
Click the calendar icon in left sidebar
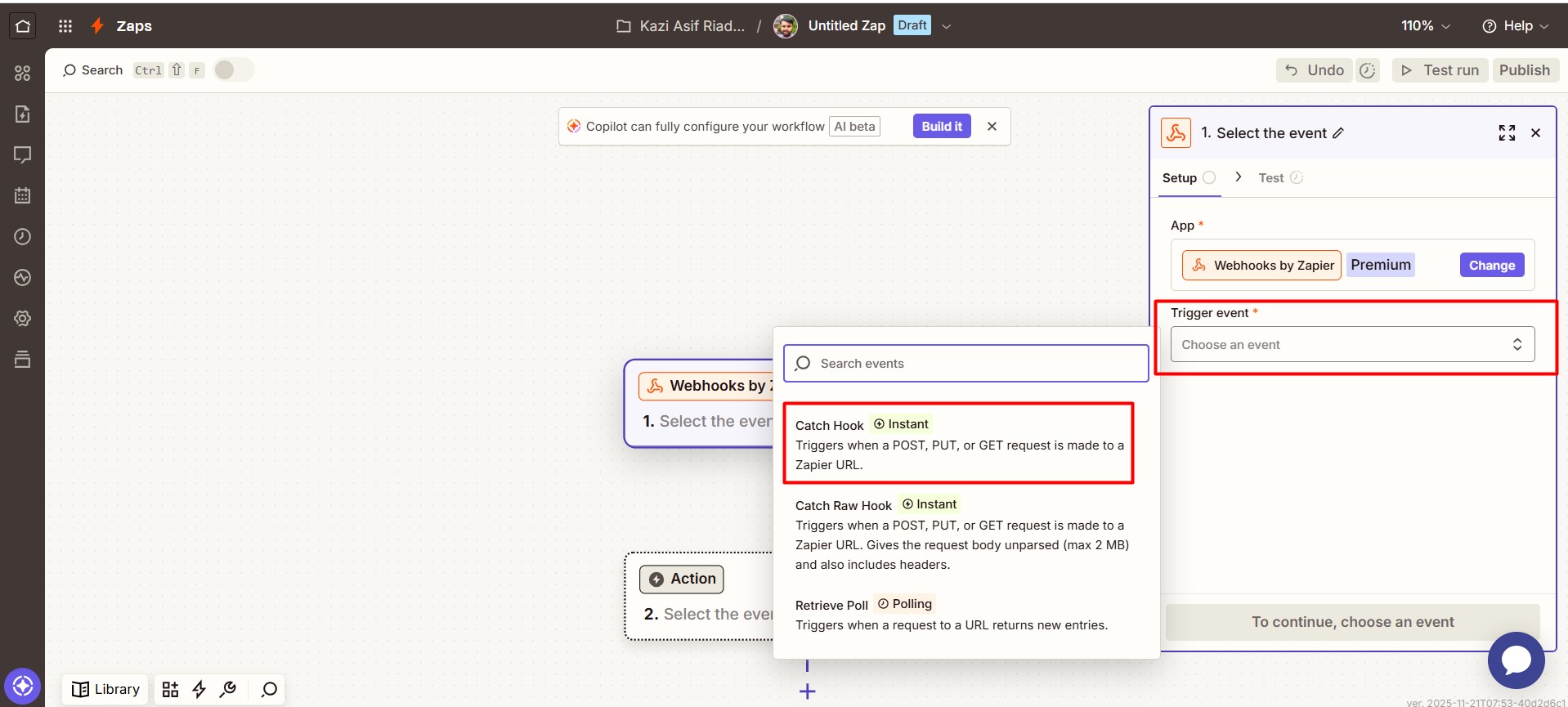coord(23,195)
